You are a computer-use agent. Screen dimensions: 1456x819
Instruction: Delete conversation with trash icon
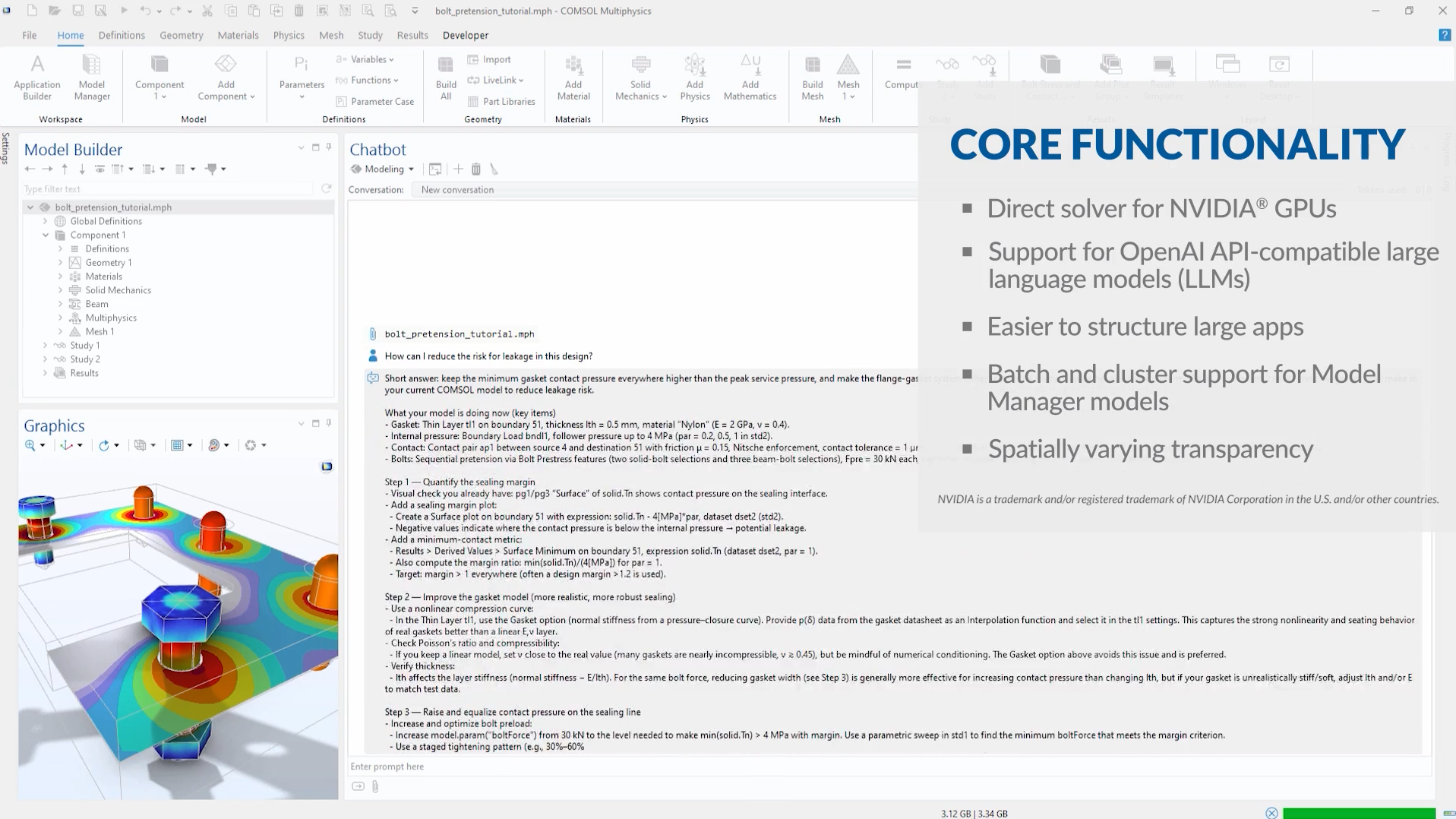[476, 169]
